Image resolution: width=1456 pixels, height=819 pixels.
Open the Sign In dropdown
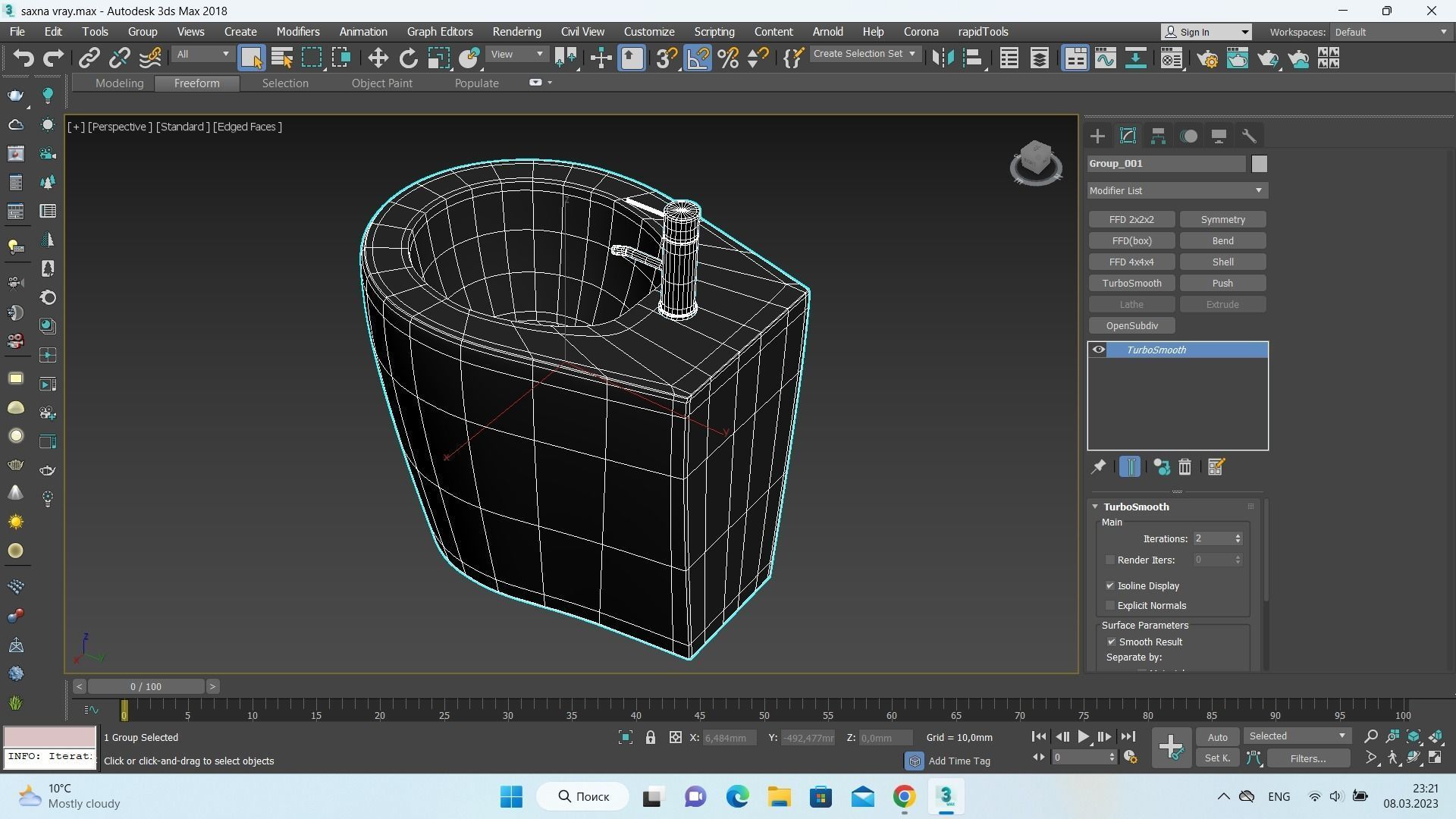tap(1207, 33)
